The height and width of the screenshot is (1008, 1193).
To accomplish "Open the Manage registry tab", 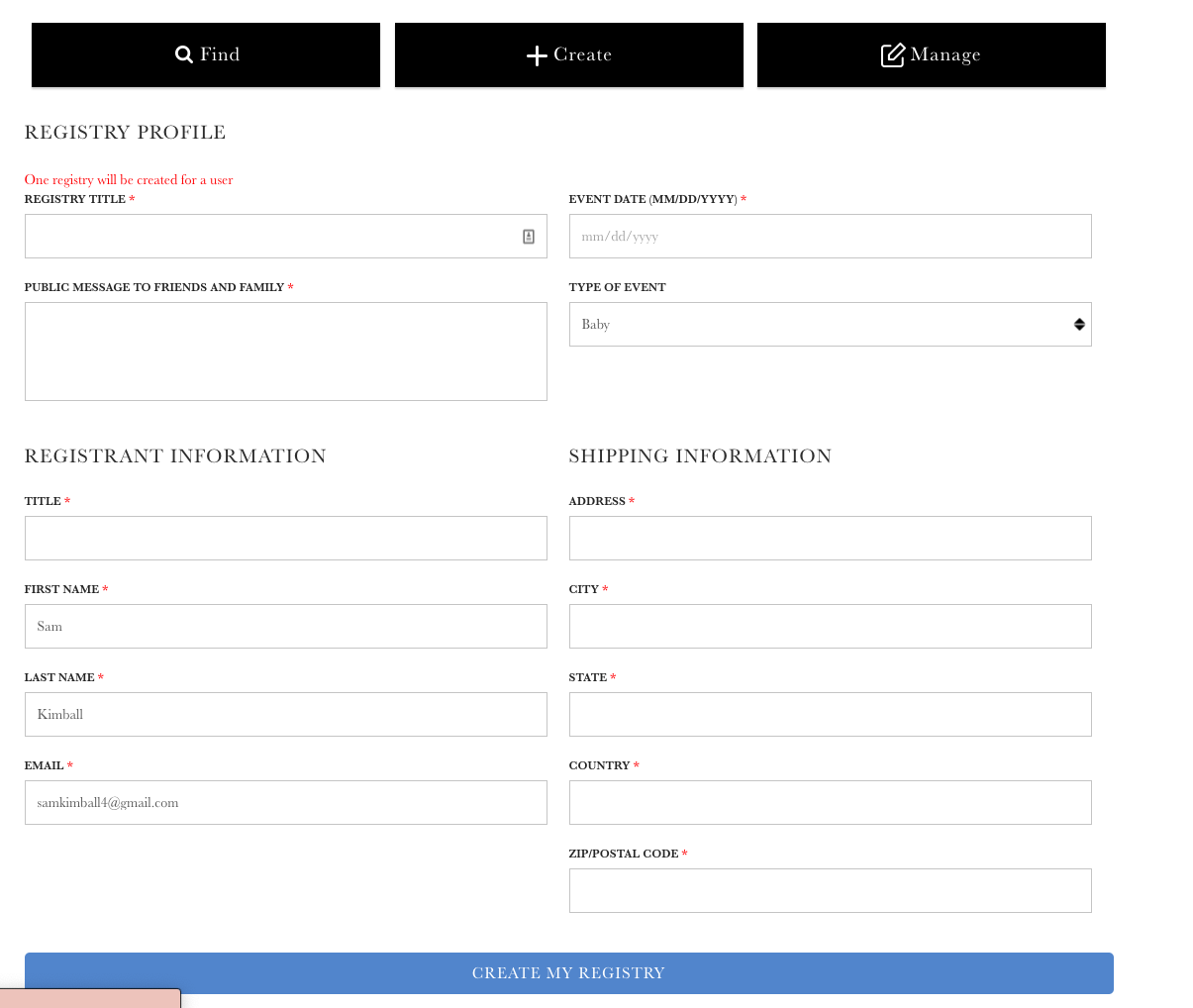I will (932, 54).
